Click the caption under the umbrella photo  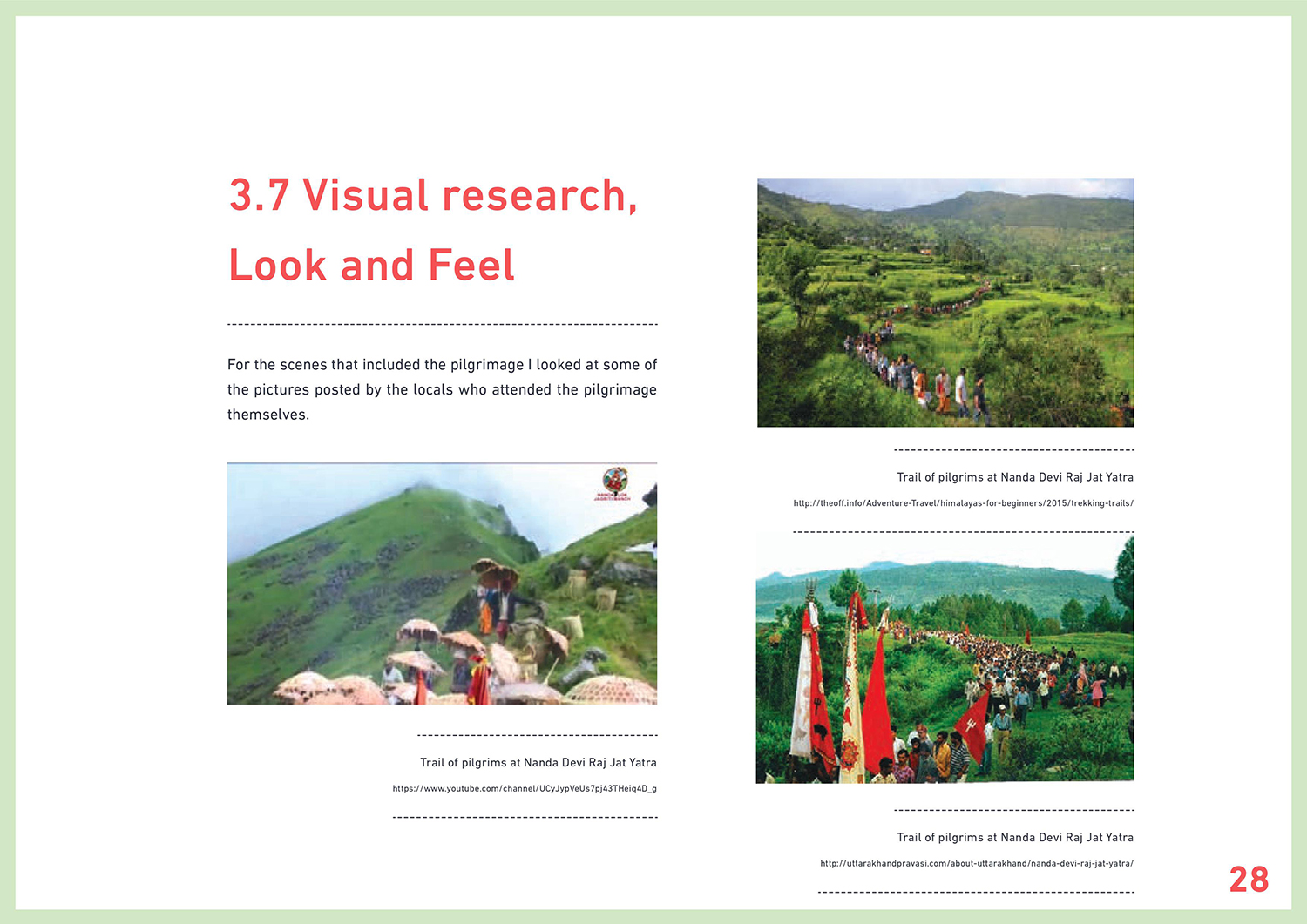click(538, 763)
